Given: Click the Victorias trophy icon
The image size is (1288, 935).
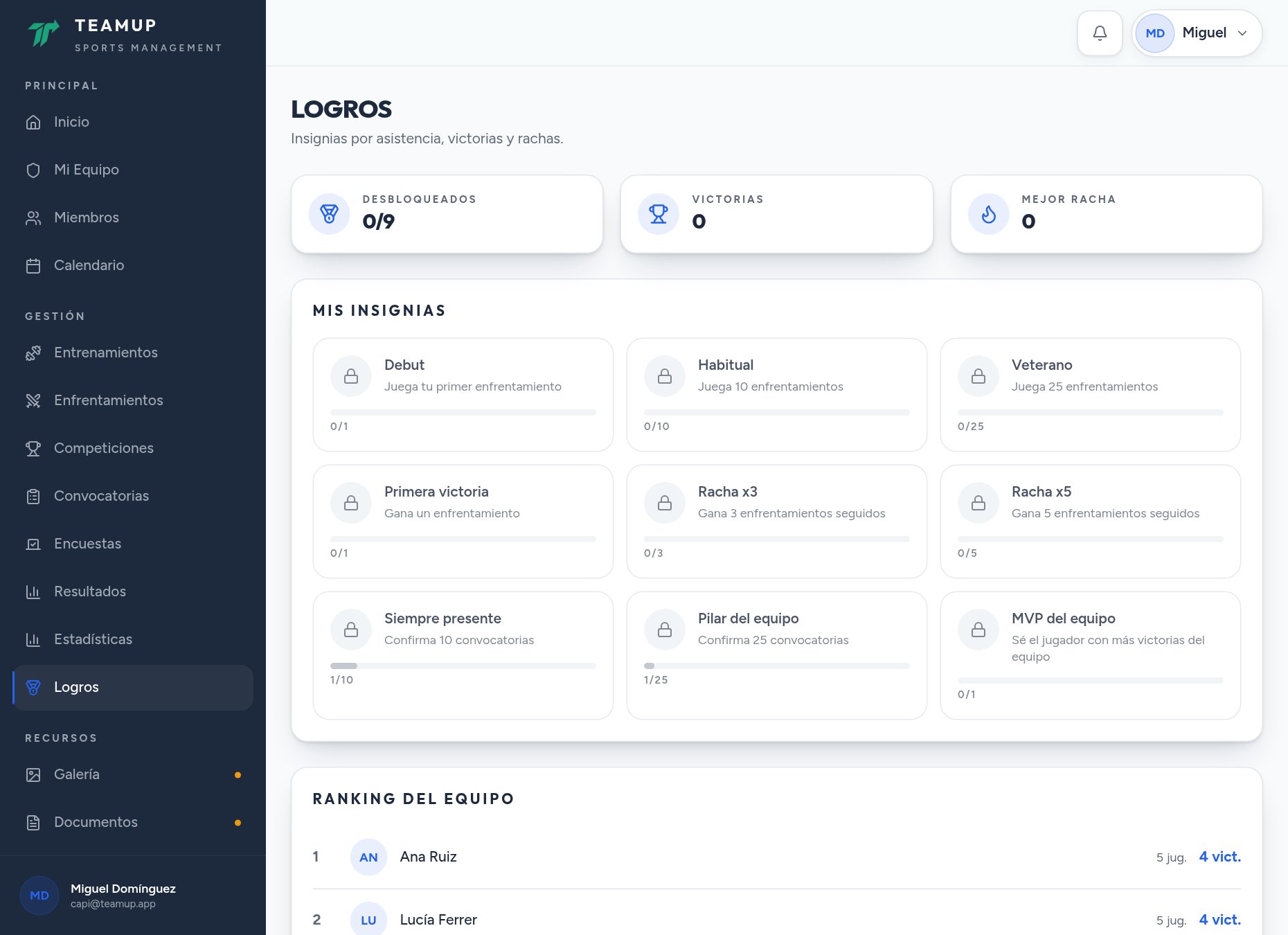Looking at the screenshot, I should (659, 214).
